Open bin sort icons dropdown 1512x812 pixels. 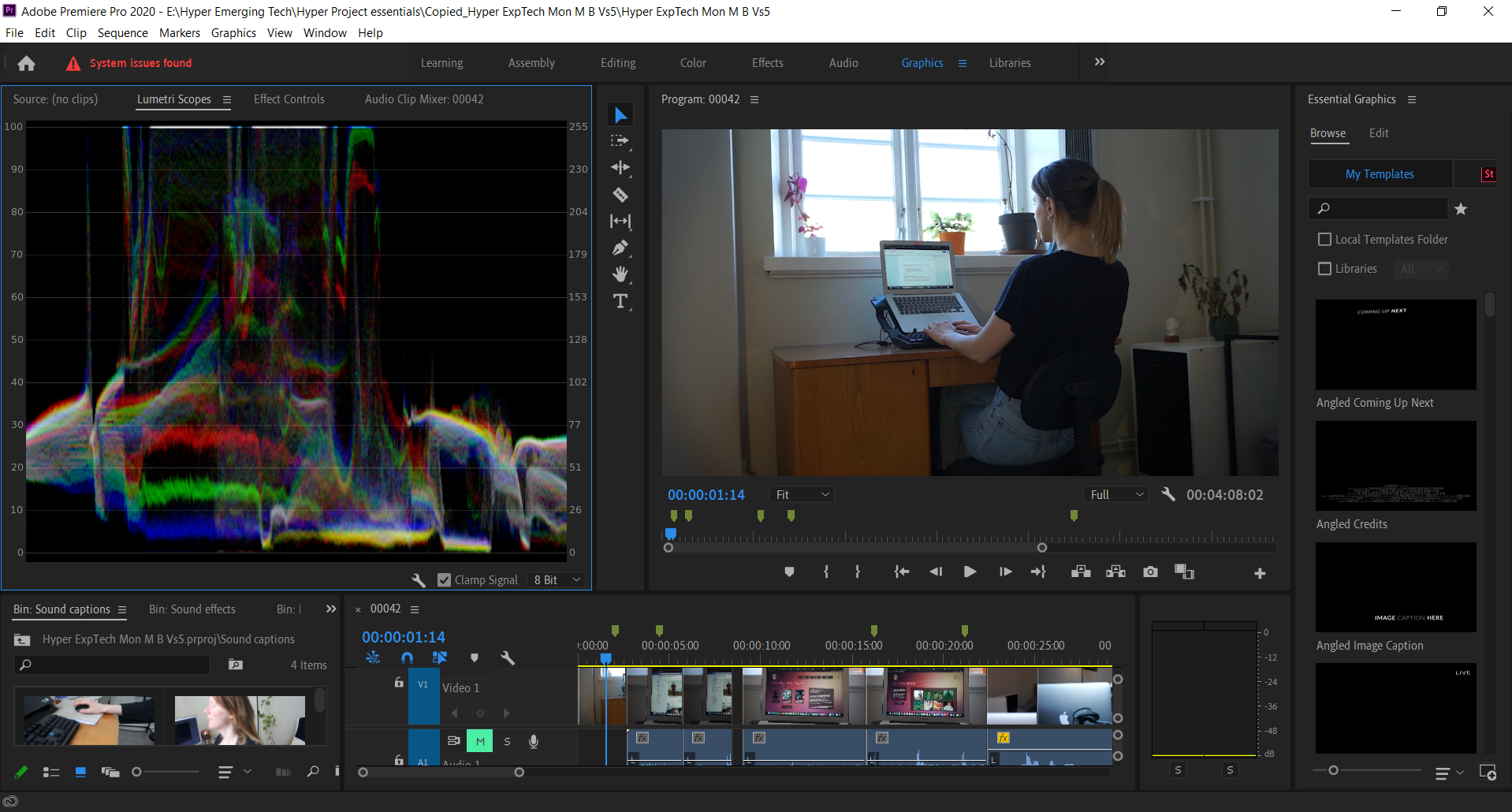[234, 773]
